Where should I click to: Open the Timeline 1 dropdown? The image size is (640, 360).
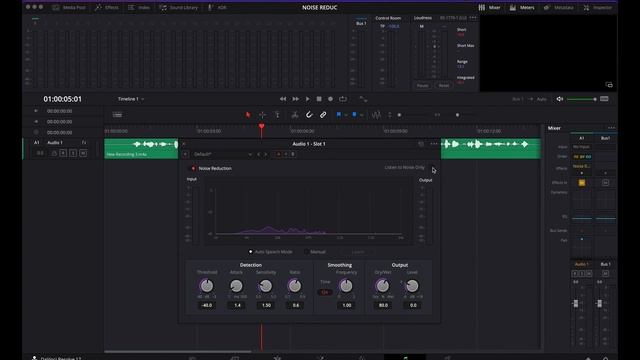coord(131,99)
